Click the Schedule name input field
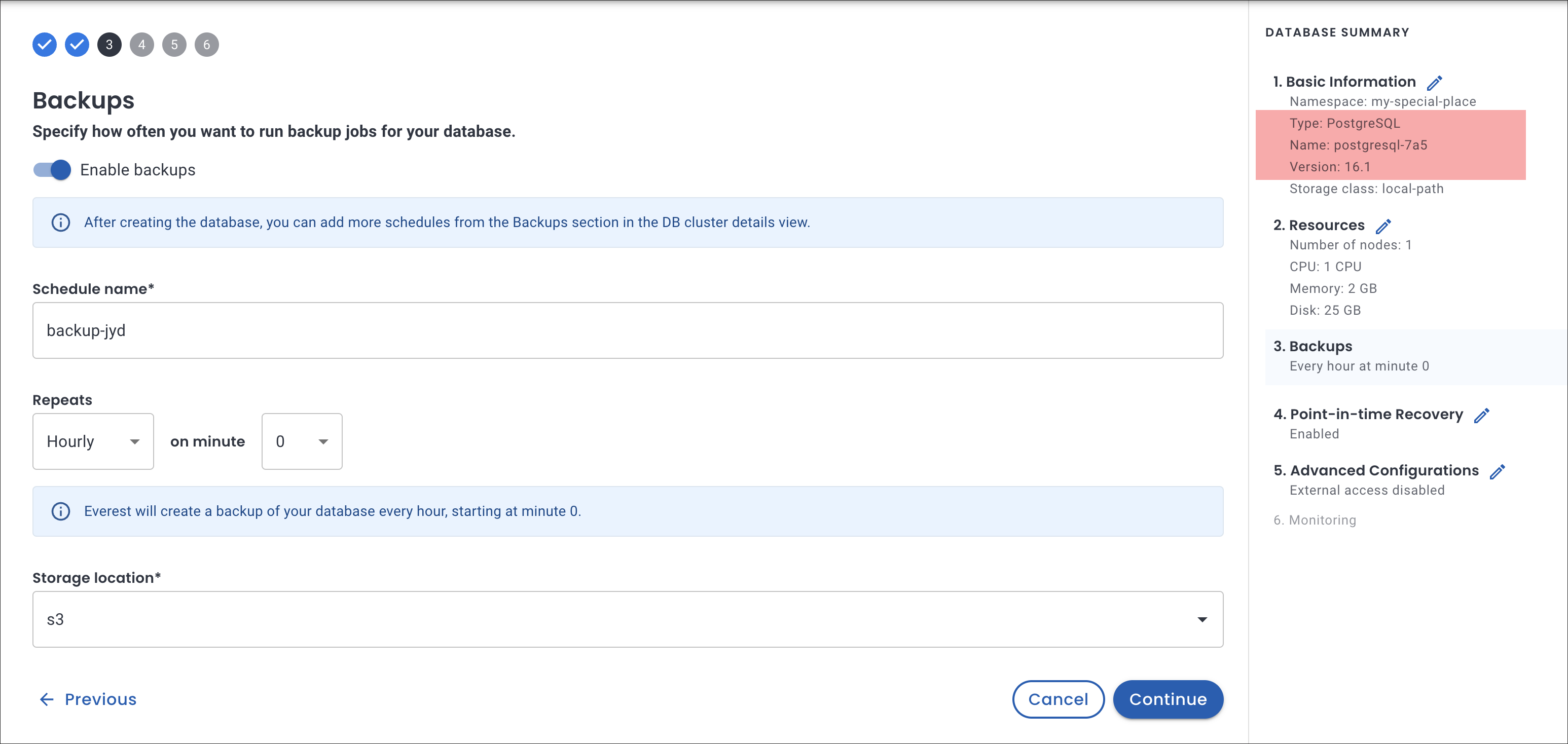This screenshot has height=744, width=1568. click(x=627, y=330)
